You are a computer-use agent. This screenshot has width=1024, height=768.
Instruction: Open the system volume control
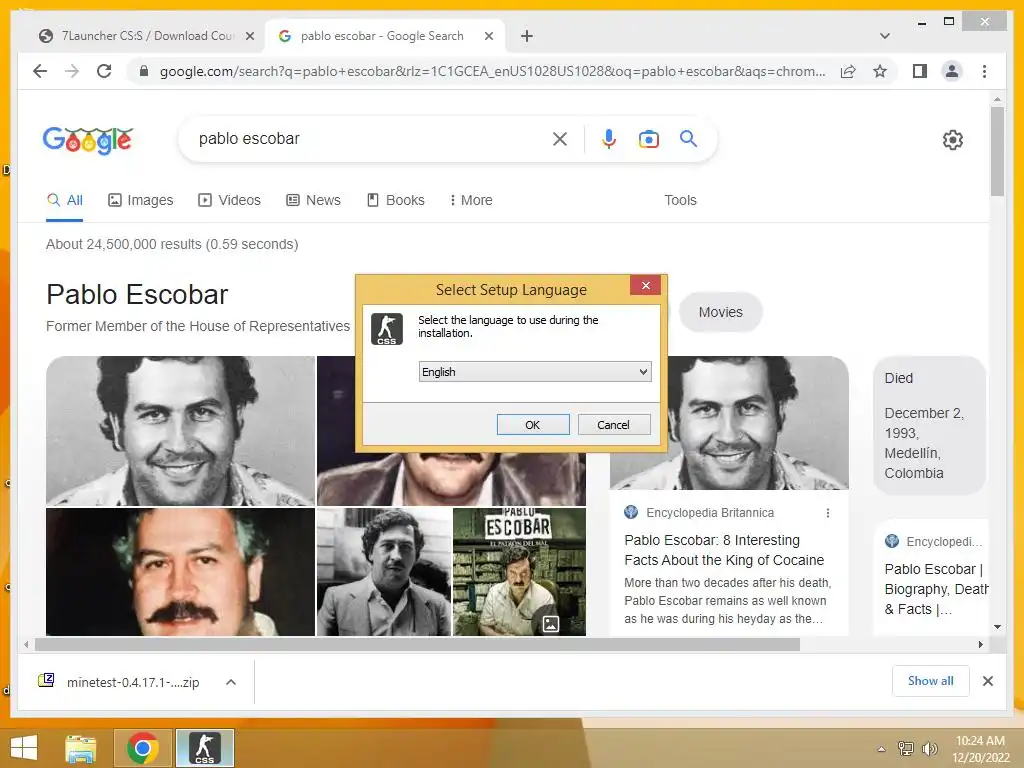929,748
